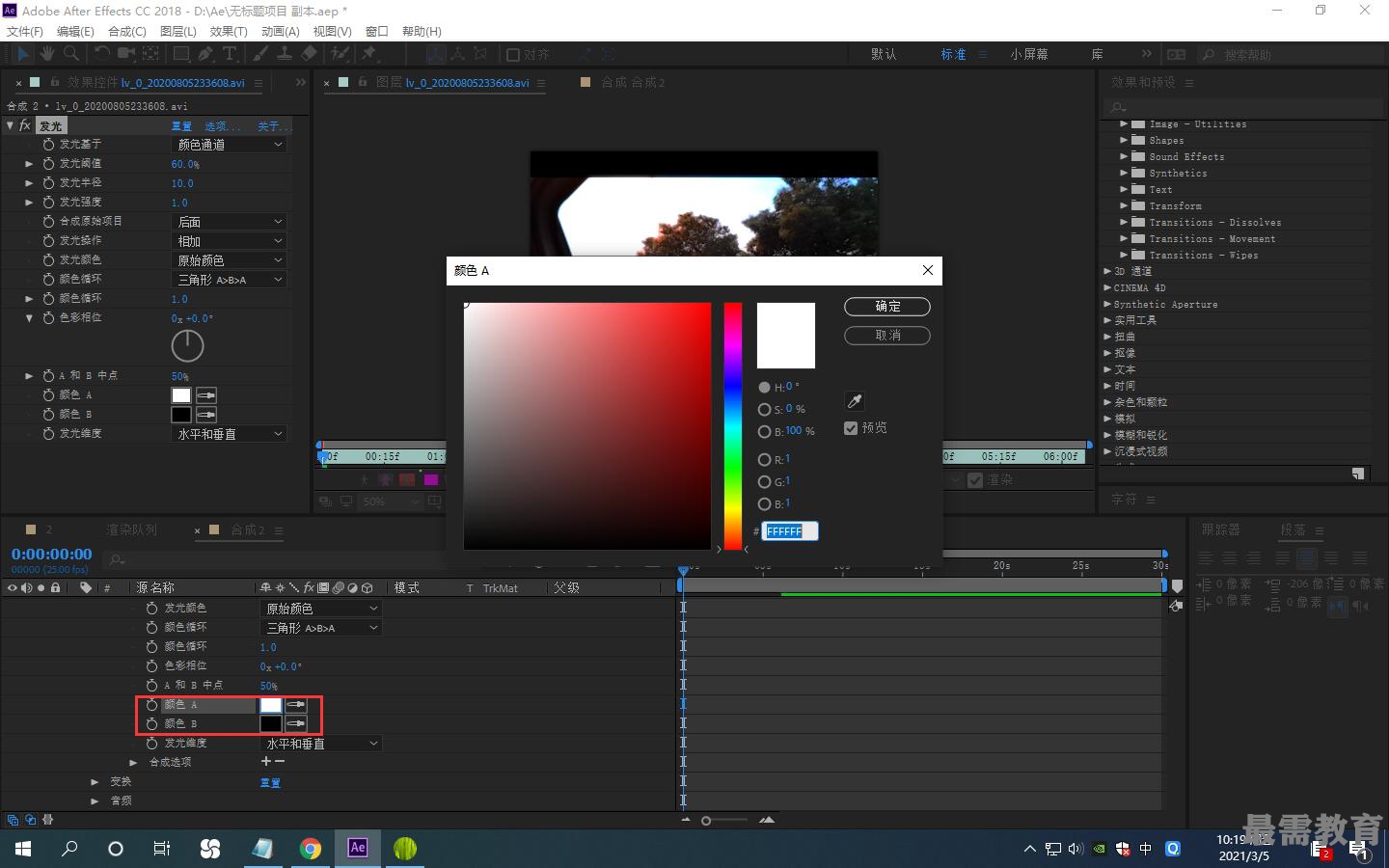Select the Brush tool
The height and width of the screenshot is (868, 1389).
(260, 54)
